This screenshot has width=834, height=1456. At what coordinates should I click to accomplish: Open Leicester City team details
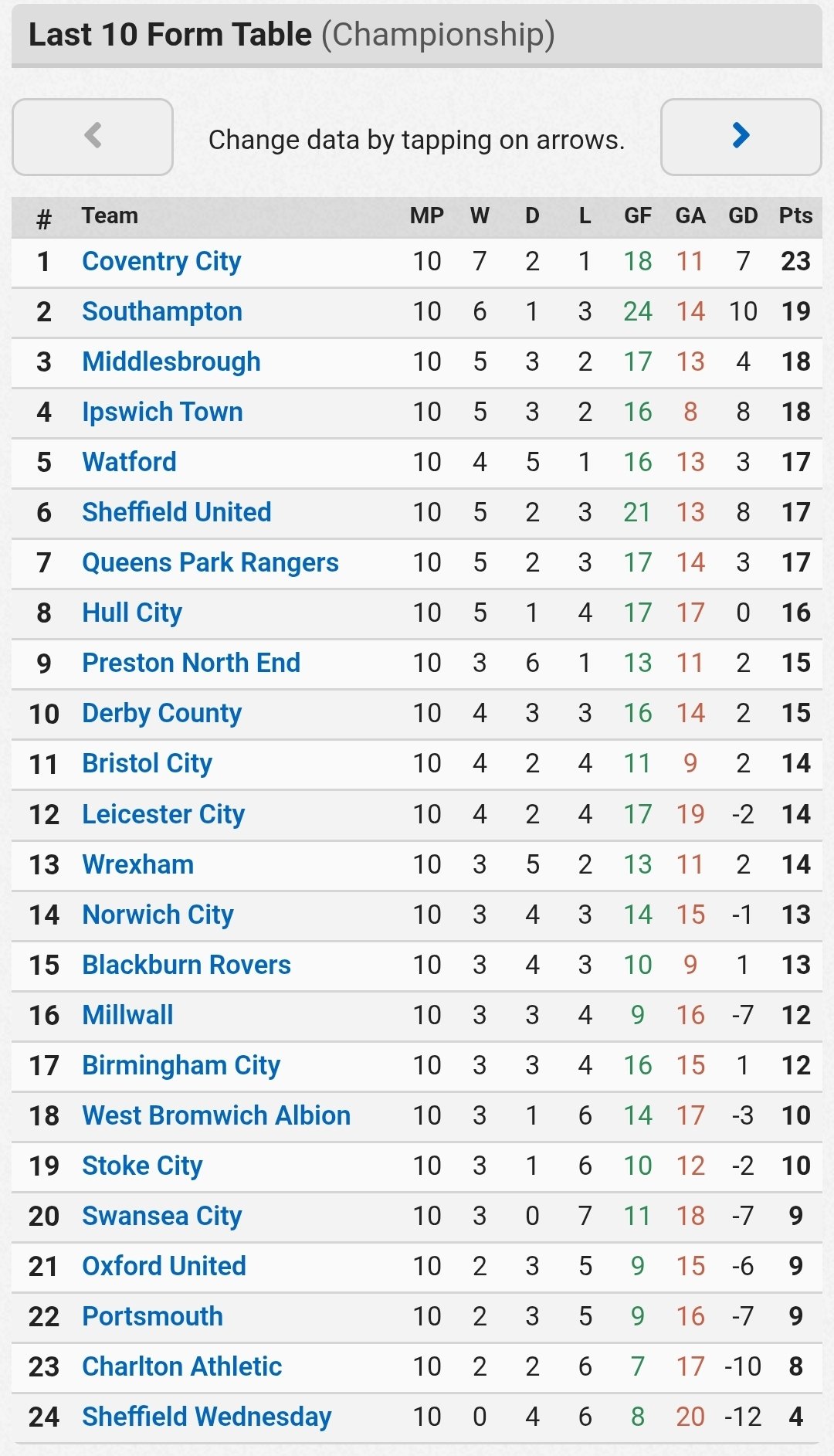pyautogui.click(x=163, y=814)
